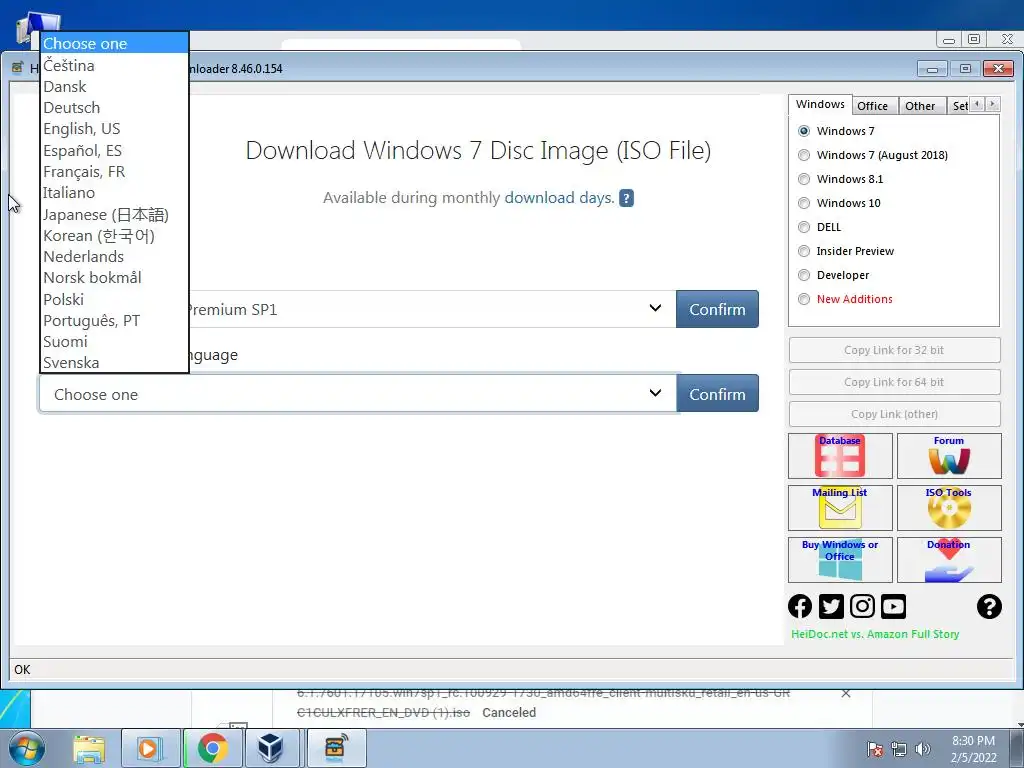Confirm the product language selection
The height and width of the screenshot is (768, 1024).
pyautogui.click(x=717, y=394)
